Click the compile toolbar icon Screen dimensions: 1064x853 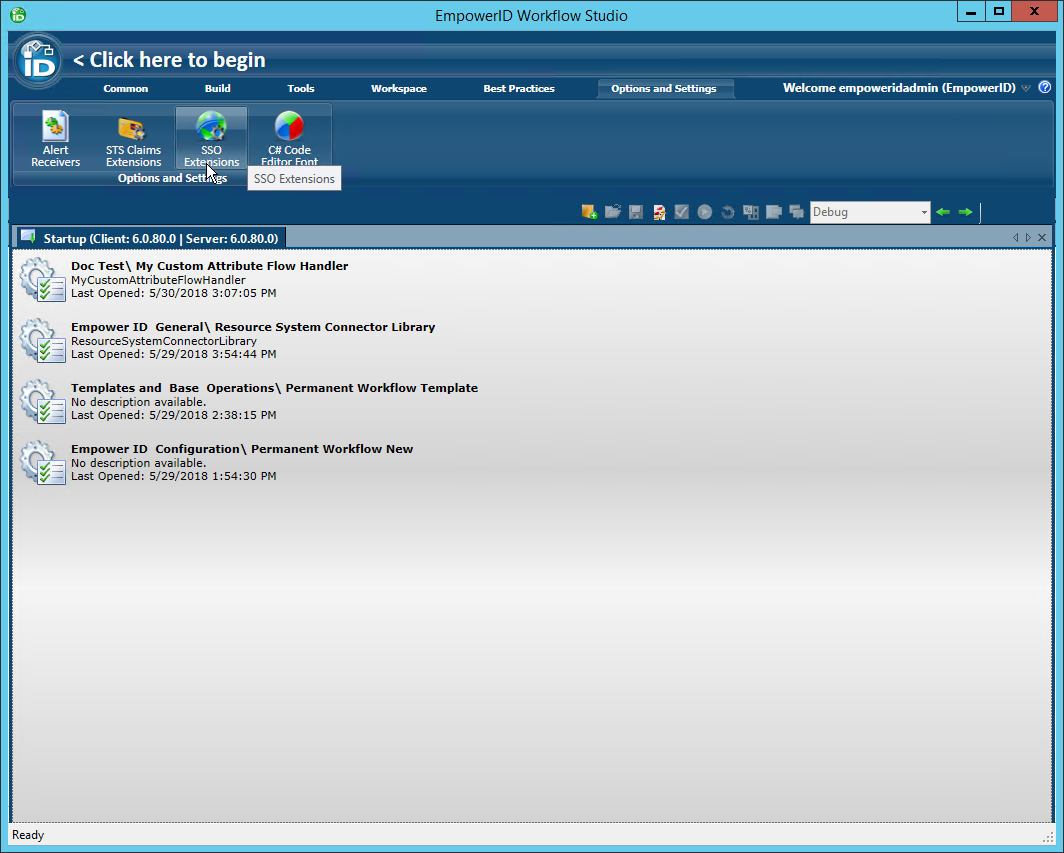pos(658,211)
